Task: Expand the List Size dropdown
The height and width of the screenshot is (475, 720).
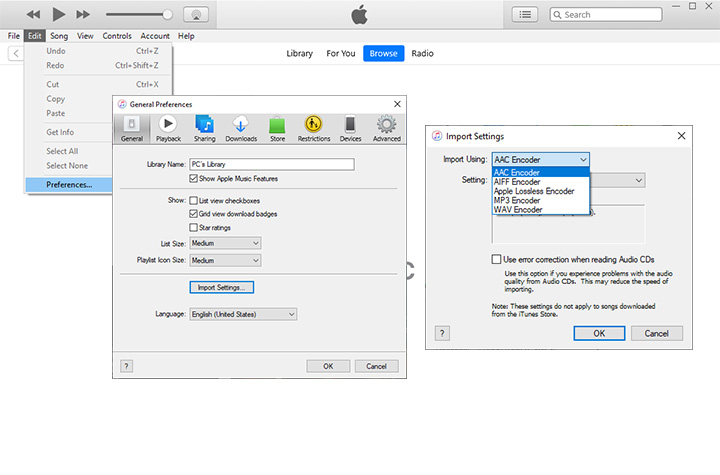Action: (x=225, y=243)
